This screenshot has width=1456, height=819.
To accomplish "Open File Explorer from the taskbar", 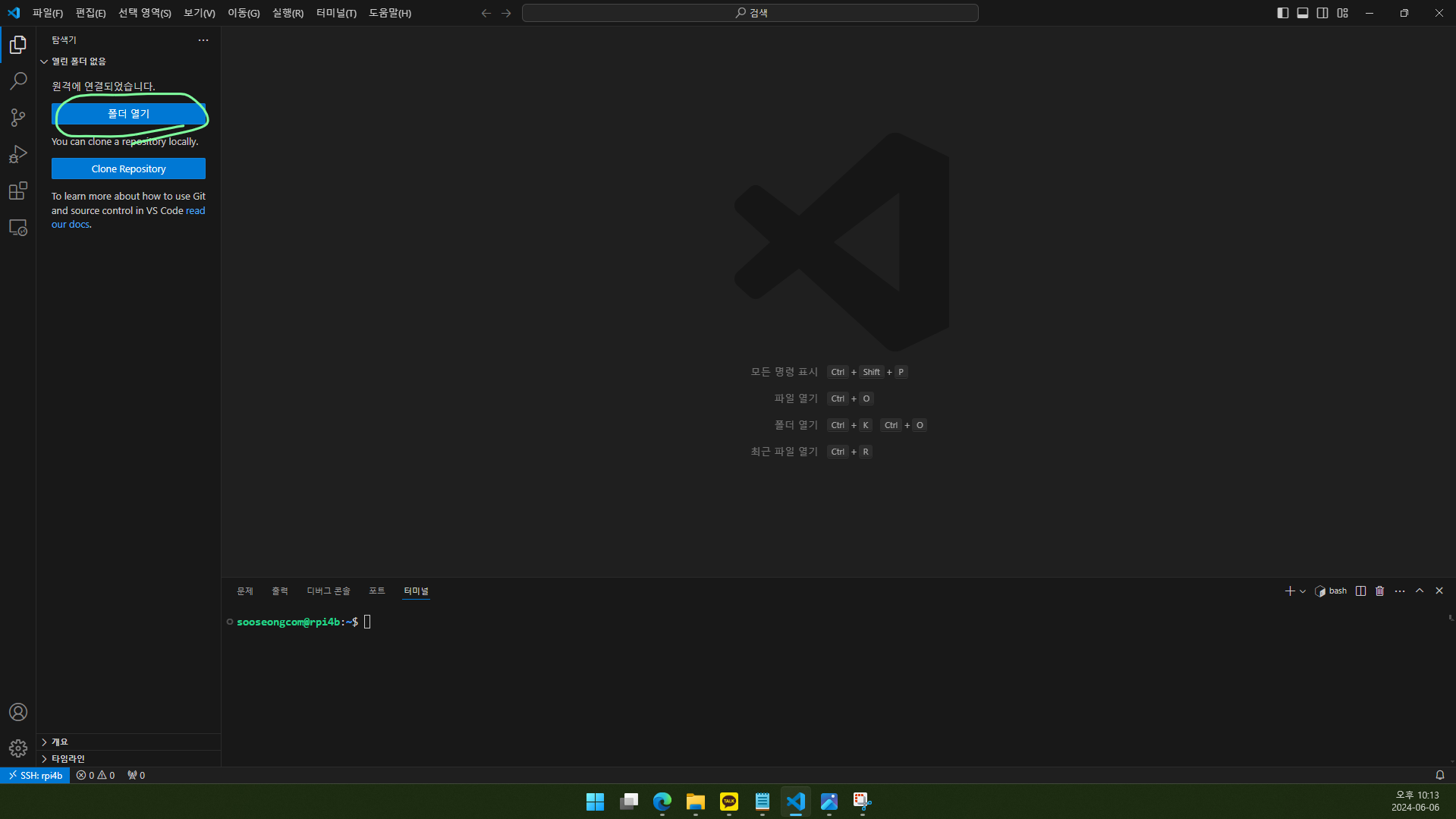I will (696, 802).
